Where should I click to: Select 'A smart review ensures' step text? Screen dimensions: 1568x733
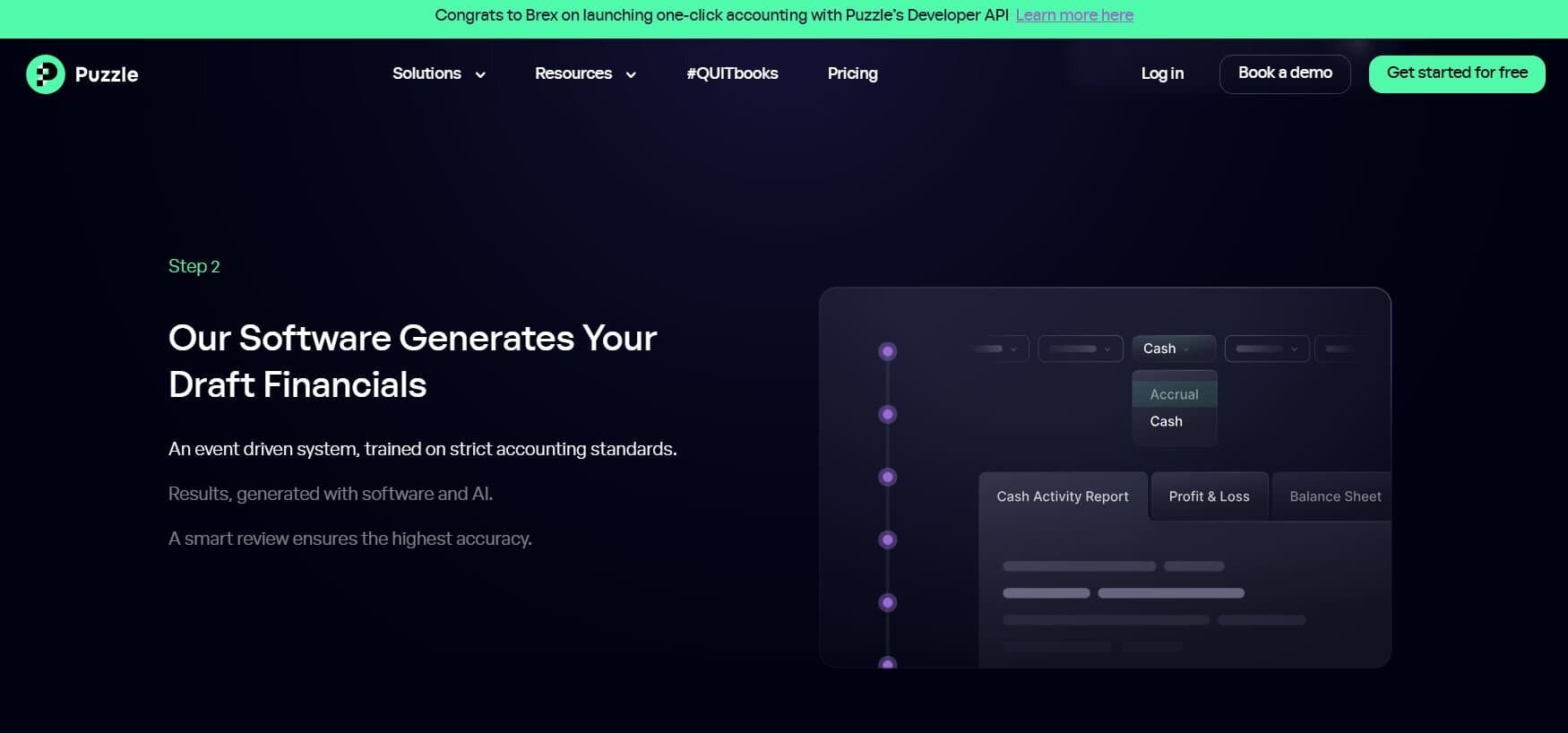pos(349,539)
